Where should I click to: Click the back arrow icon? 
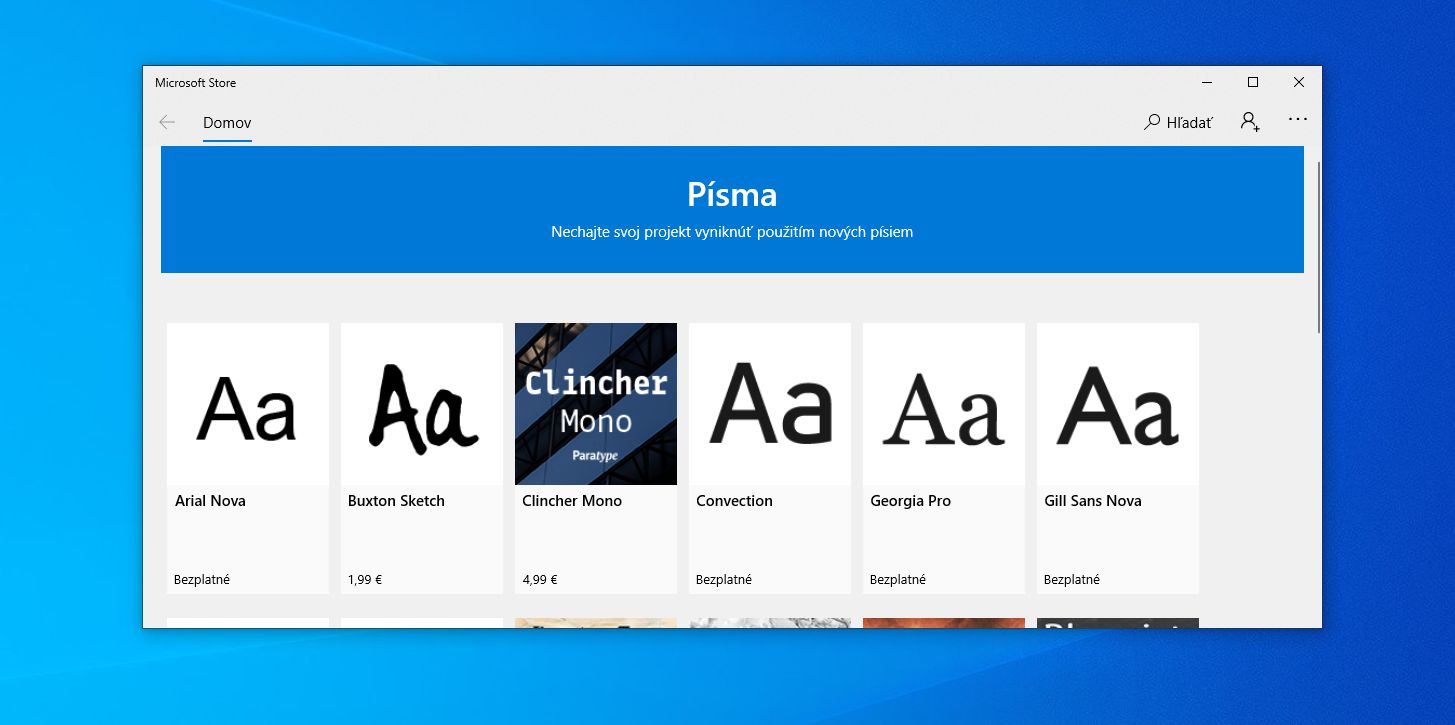tap(167, 122)
